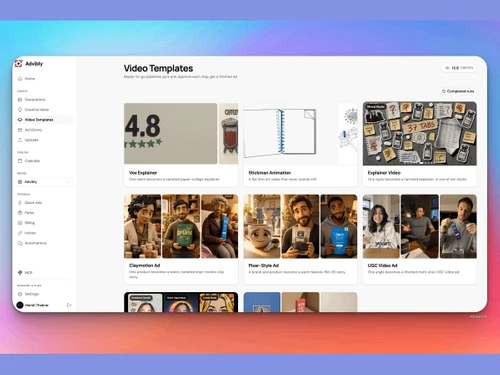Screen dimensions: 500x375
Task: Click the Quick Ads icon
Action: click(20, 203)
